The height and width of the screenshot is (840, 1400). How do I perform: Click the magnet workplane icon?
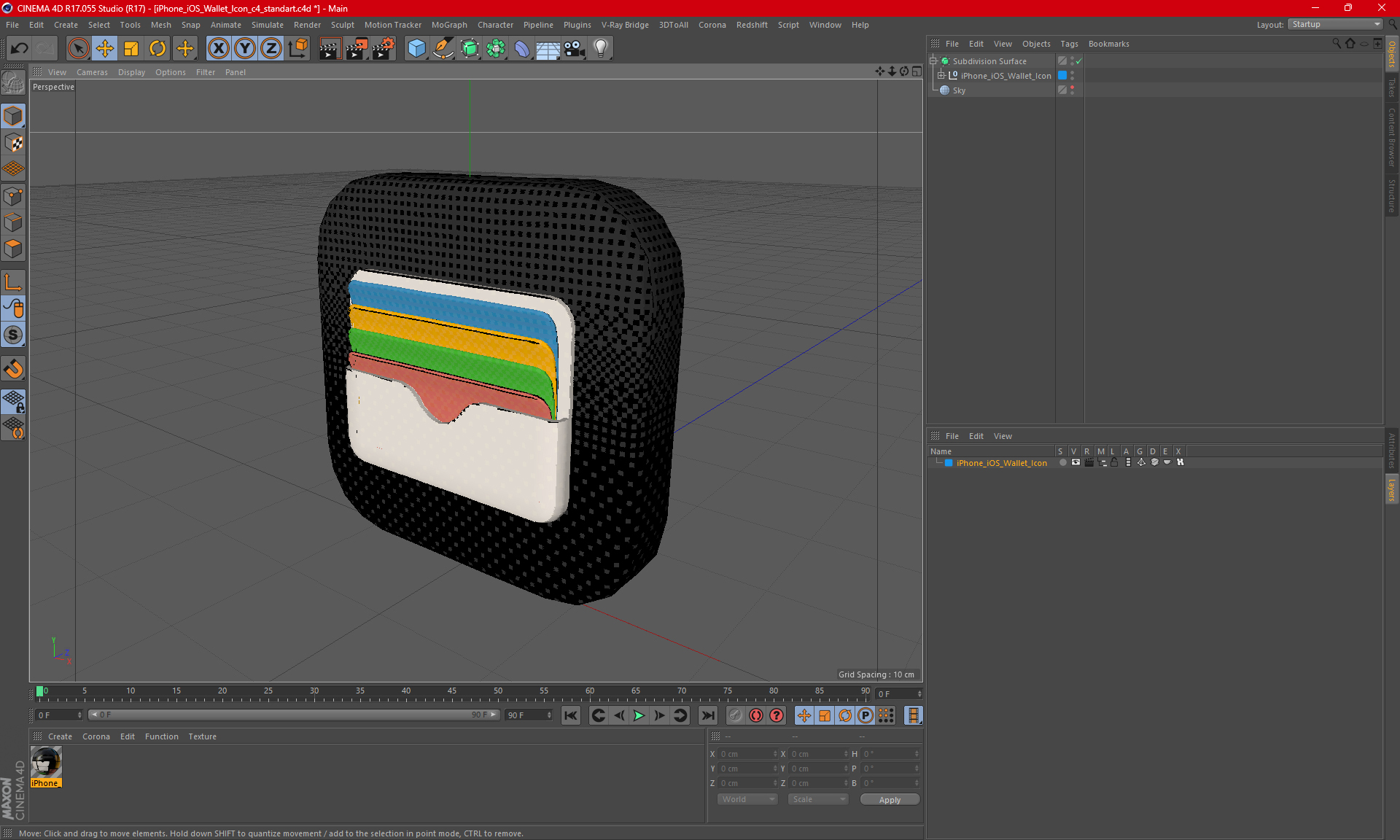click(13, 369)
